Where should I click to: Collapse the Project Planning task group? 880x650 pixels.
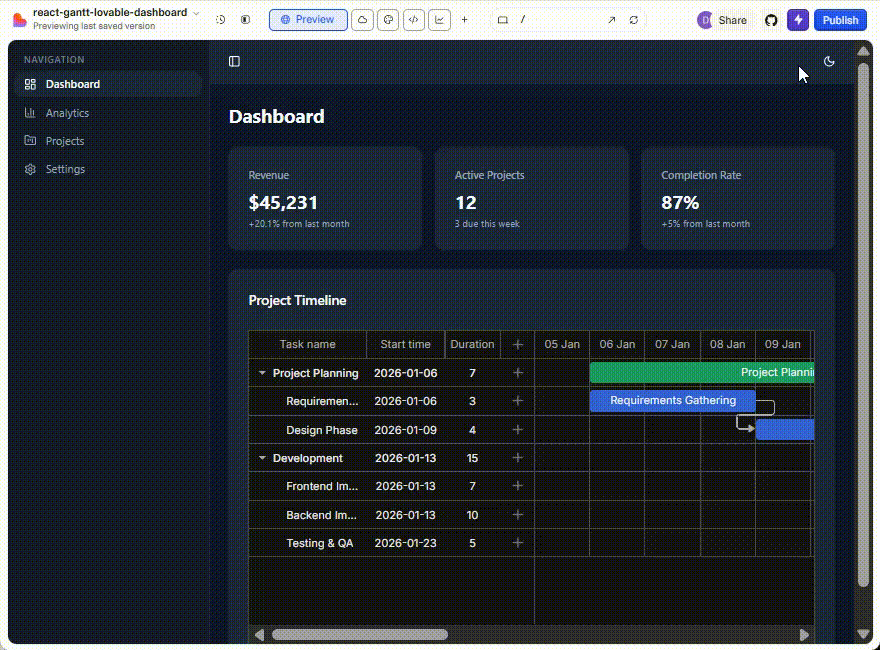click(x=262, y=373)
